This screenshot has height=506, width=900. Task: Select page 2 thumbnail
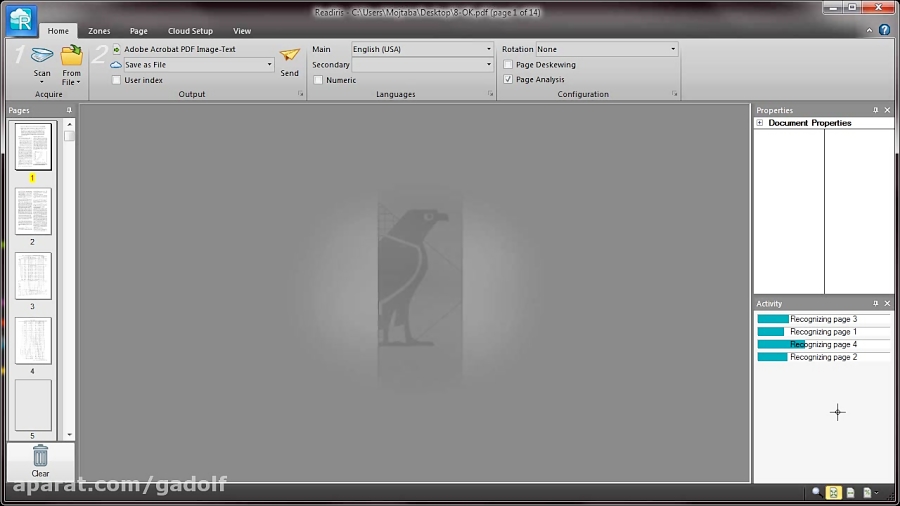click(33, 211)
